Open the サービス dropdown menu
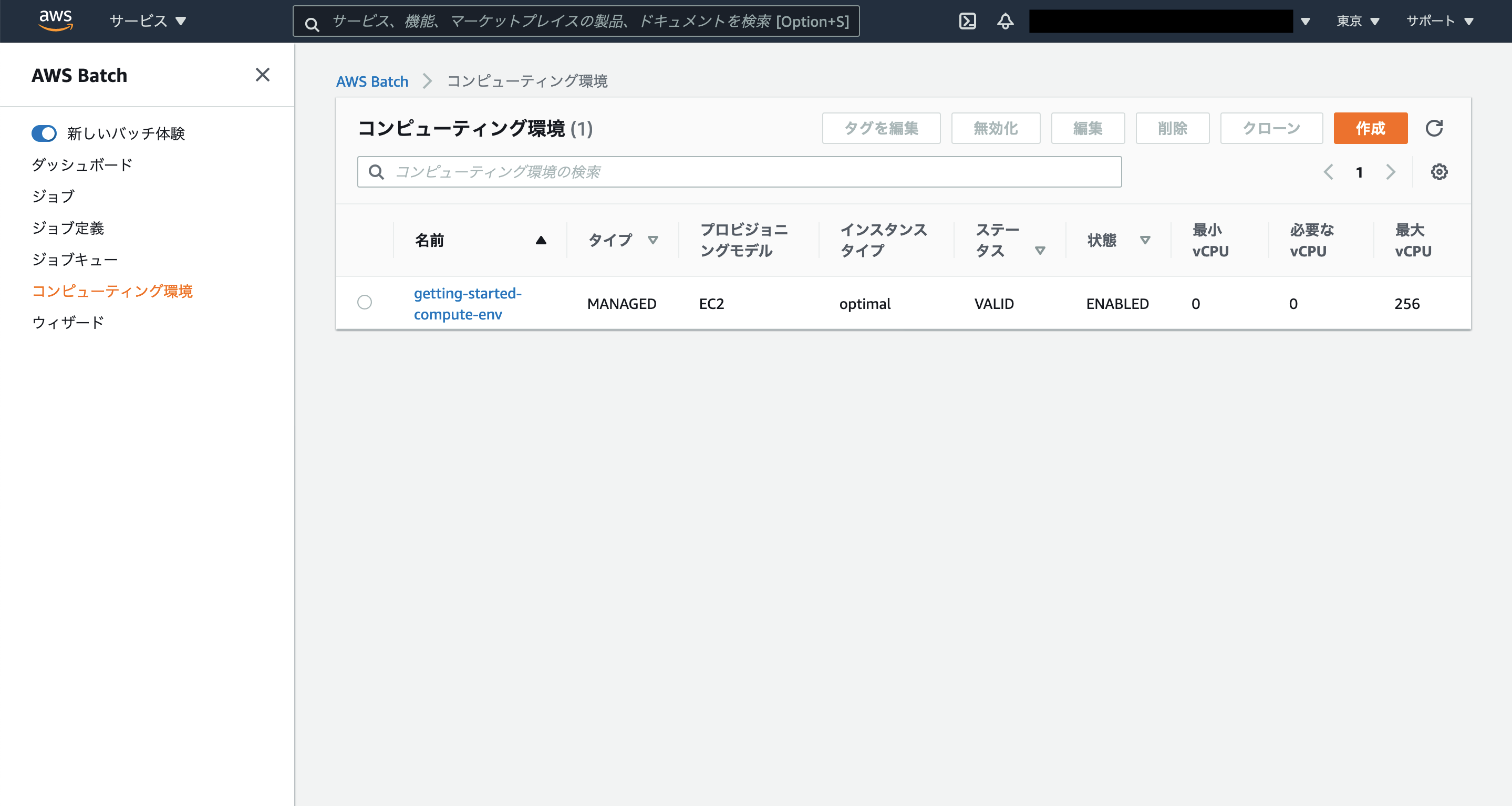 148,21
